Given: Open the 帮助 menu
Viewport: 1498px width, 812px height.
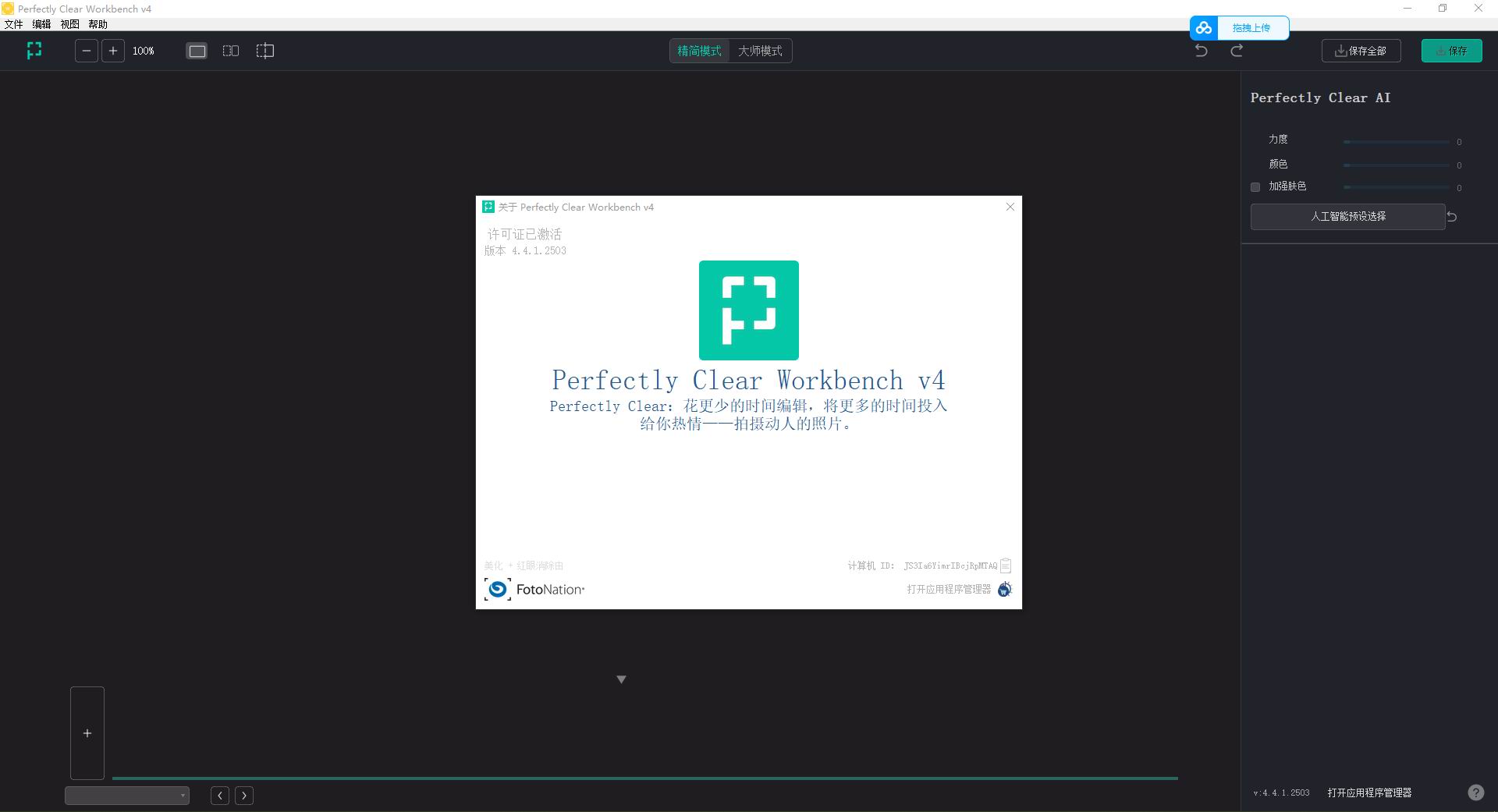Looking at the screenshot, I should click(98, 24).
